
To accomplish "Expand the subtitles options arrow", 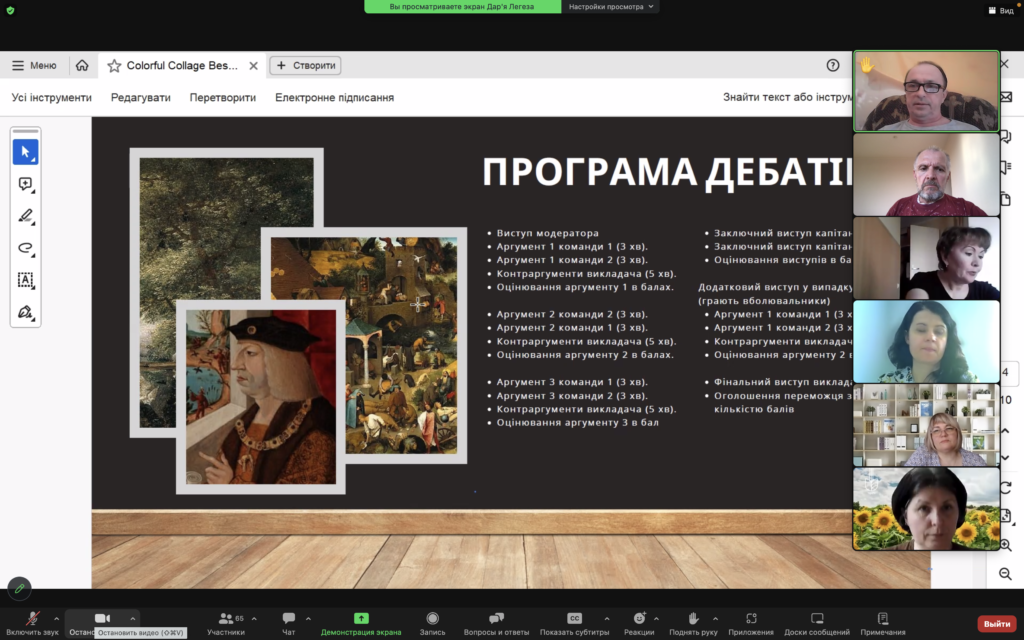I will (607, 618).
